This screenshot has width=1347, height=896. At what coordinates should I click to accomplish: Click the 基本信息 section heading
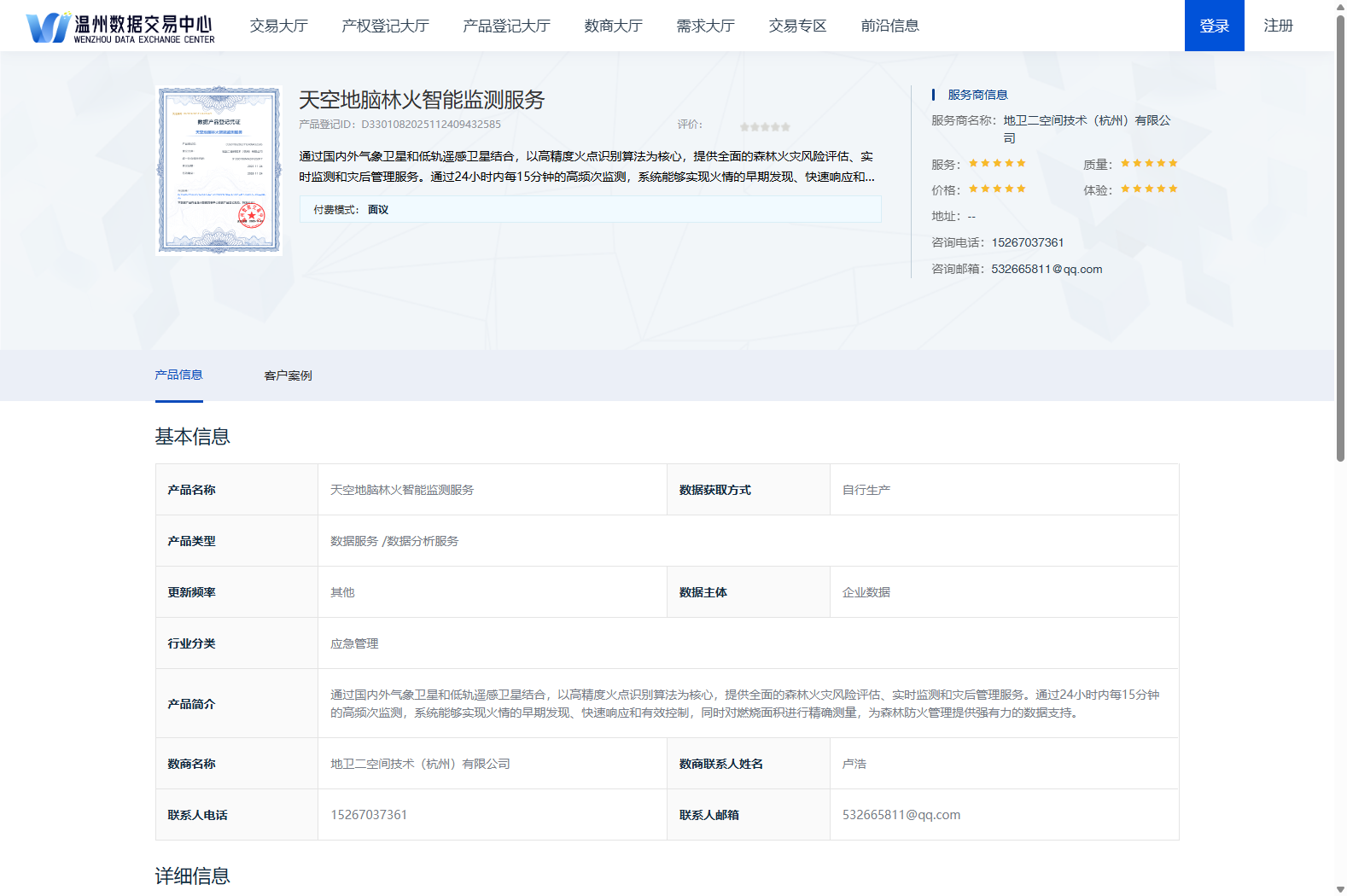pos(192,437)
